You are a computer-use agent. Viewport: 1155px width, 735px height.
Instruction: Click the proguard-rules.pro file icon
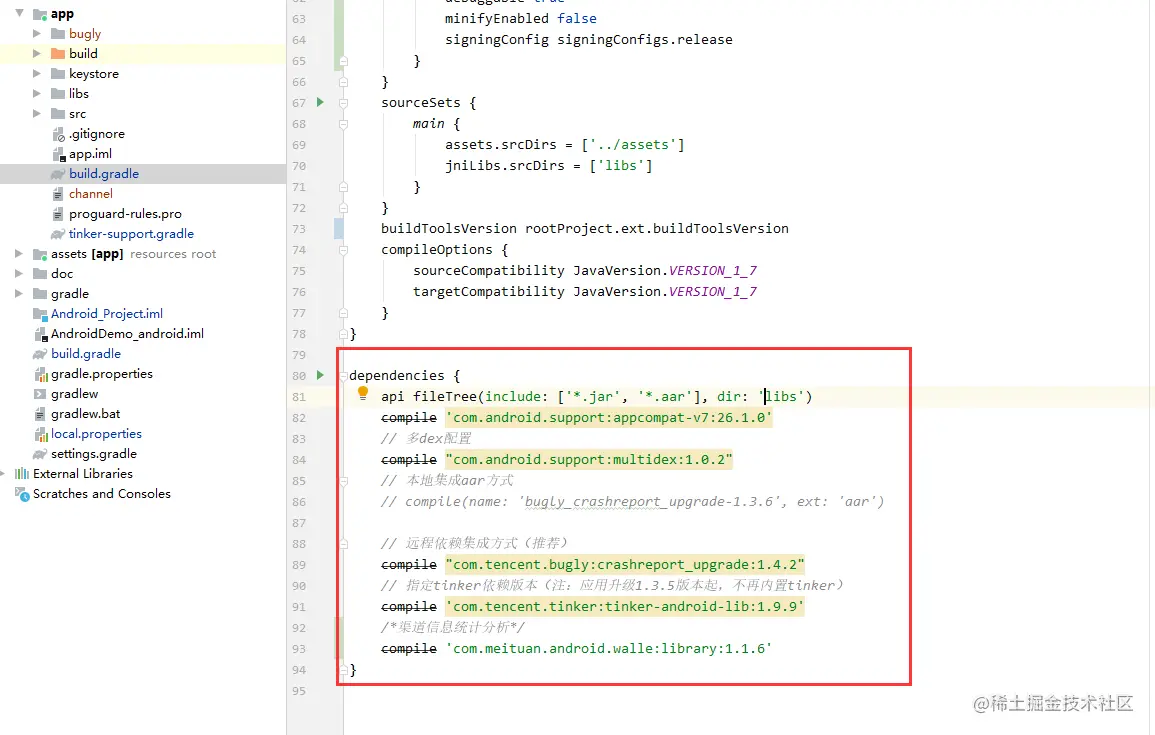(x=57, y=214)
